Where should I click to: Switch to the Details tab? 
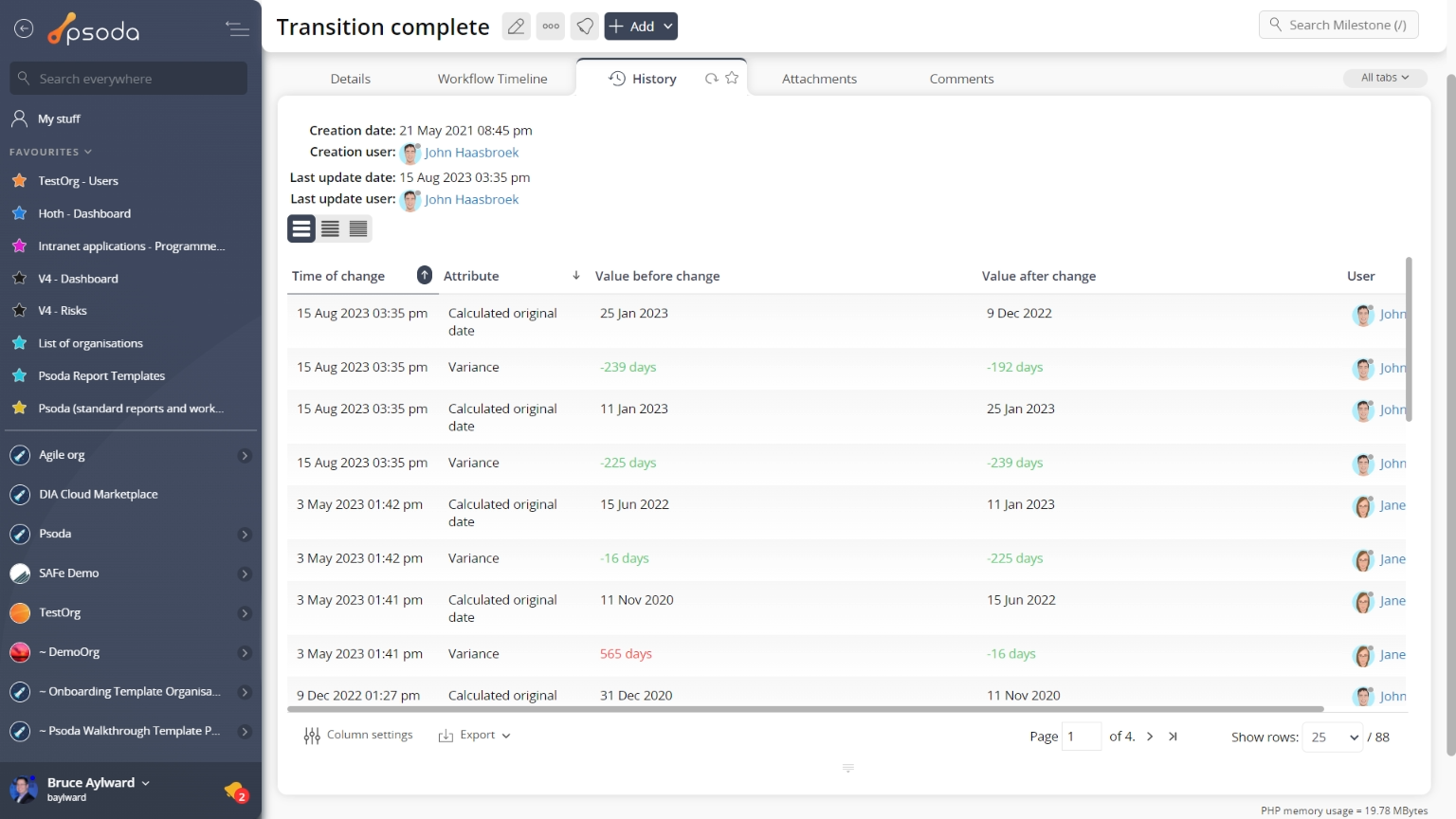click(351, 79)
